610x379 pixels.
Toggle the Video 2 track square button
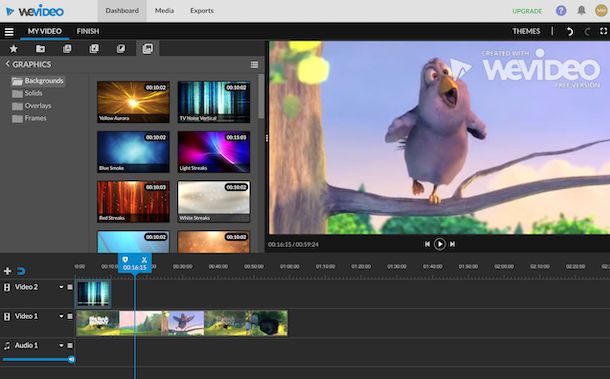[x=70, y=287]
